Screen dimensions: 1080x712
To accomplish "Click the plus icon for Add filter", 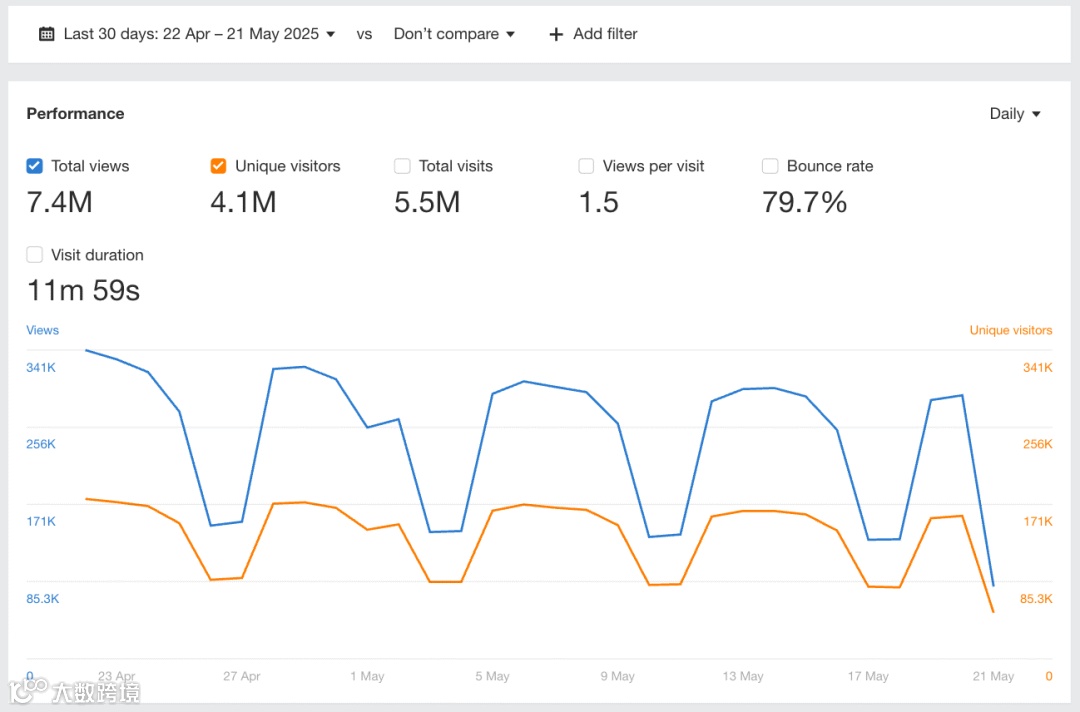I will 556,34.
